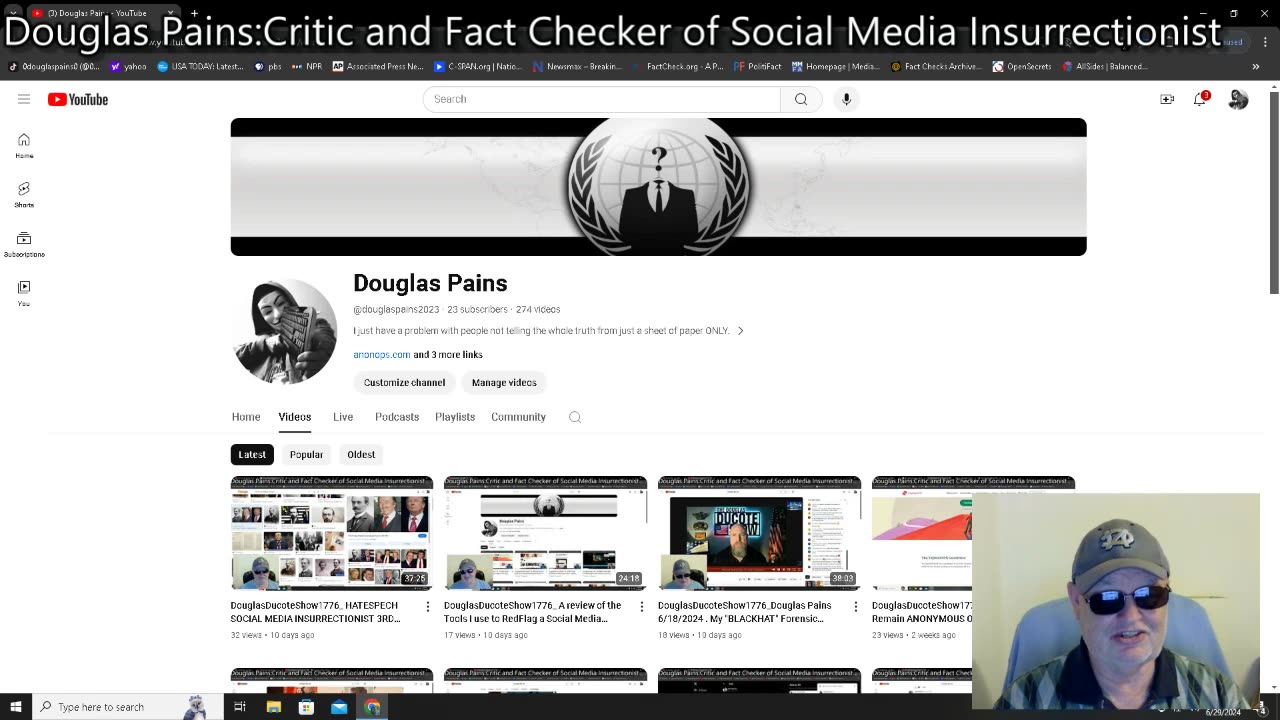The image size is (1280, 720).
Task: Open the USA TODAY bookmark
Action: 200,67
